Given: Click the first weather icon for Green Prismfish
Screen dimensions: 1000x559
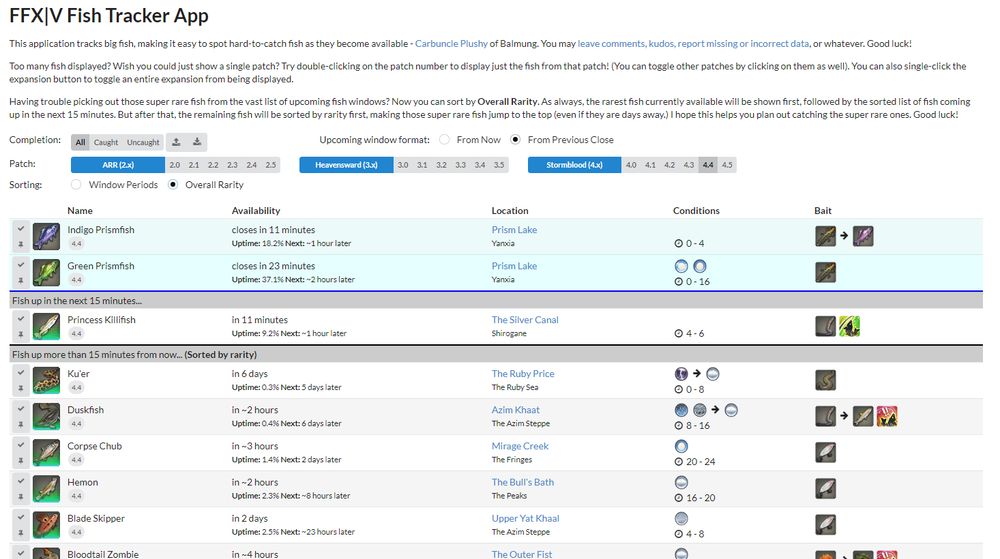Looking at the screenshot, I should tap(681, 266).
